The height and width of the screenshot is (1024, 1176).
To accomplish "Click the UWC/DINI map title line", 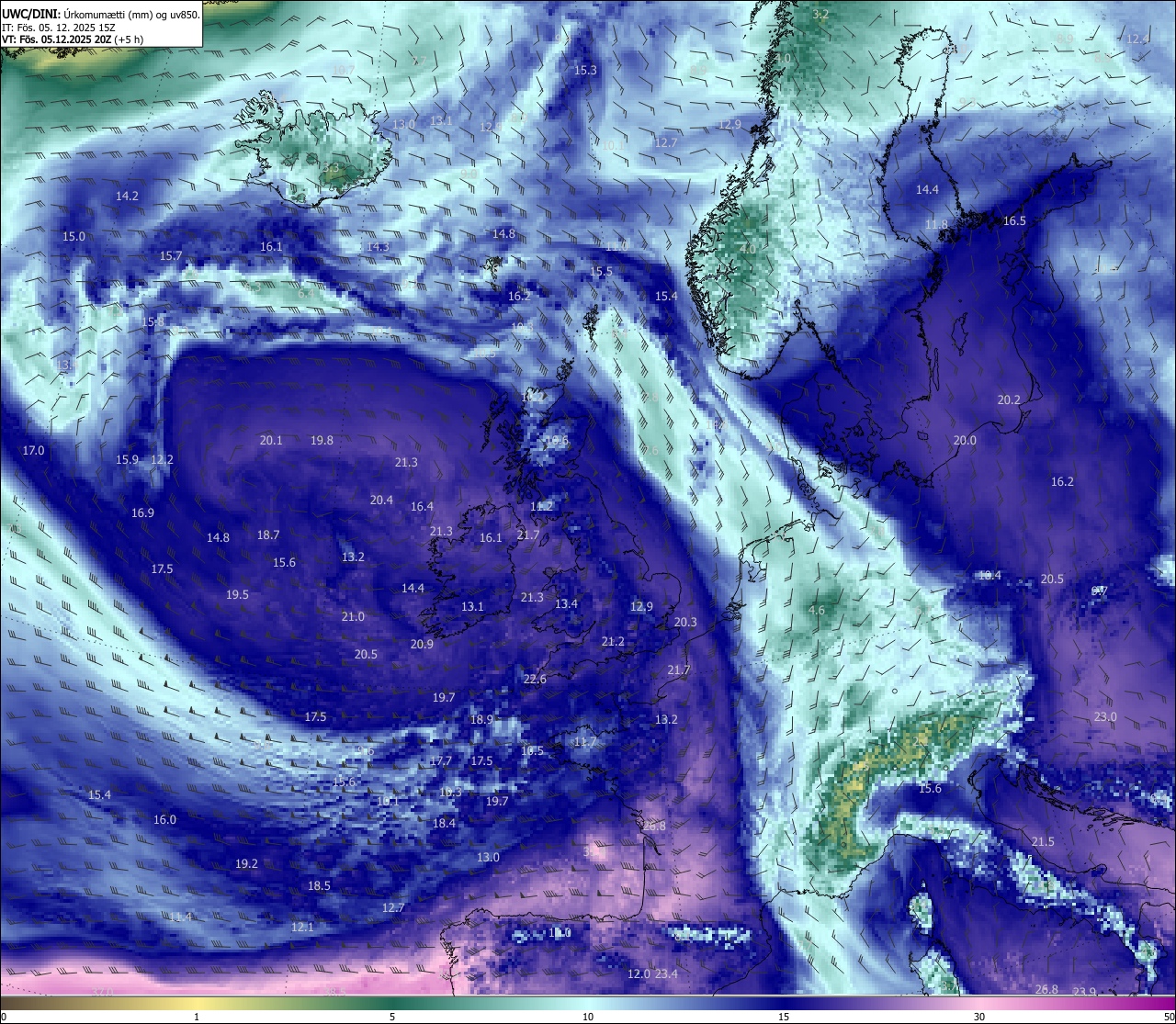I will point(101,14).
